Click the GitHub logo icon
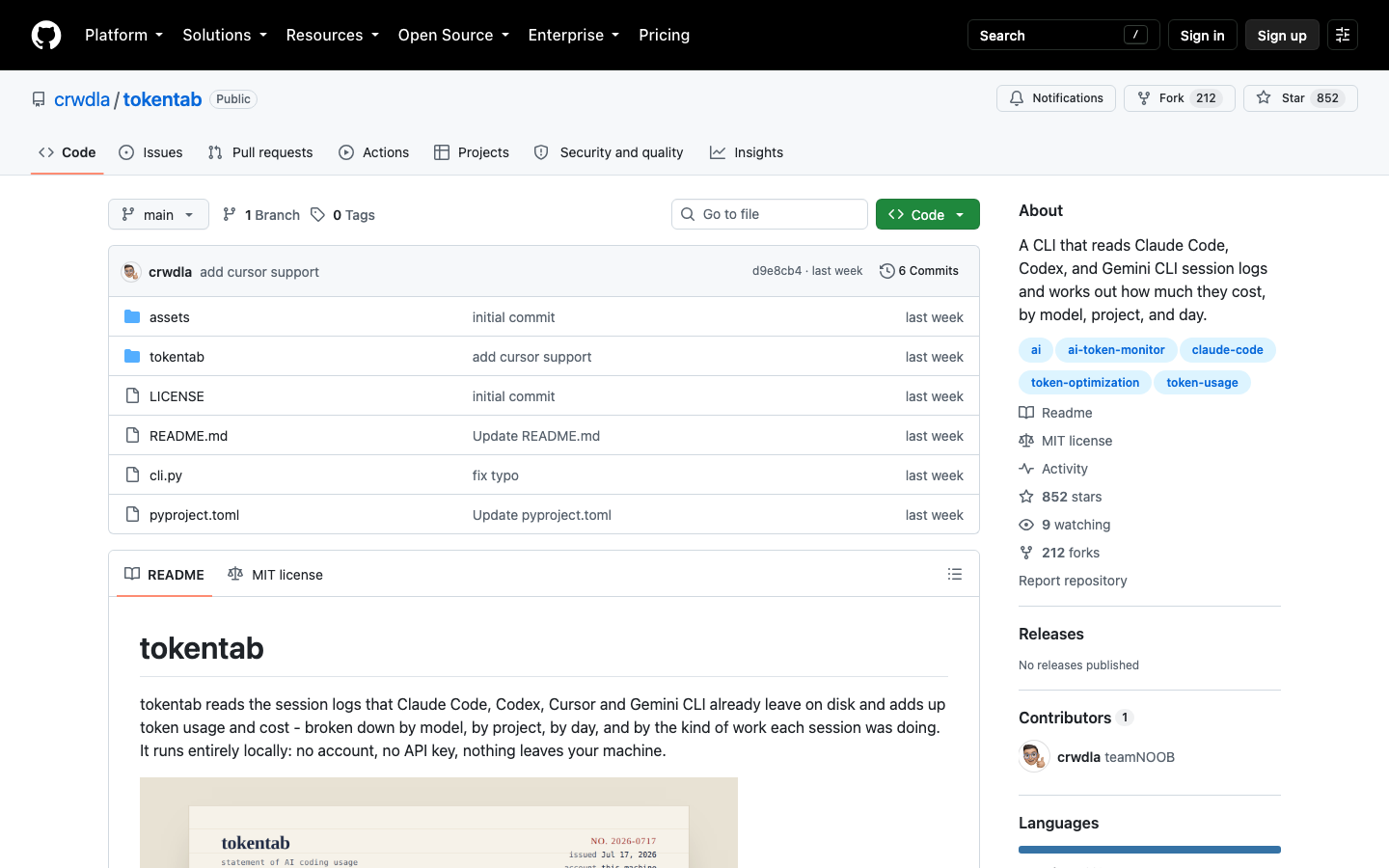Screen dimensions: 1389x868 [x=46, y=35]
